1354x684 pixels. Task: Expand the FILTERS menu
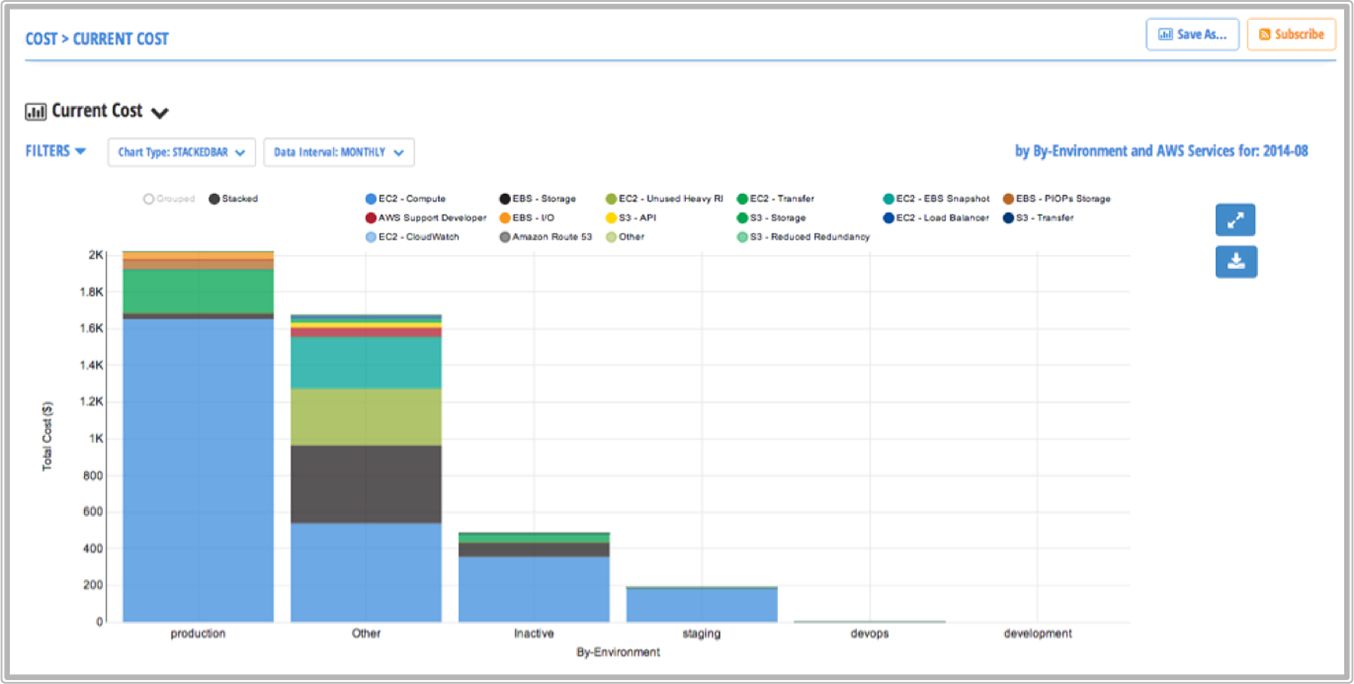click(x=55, y=151)
